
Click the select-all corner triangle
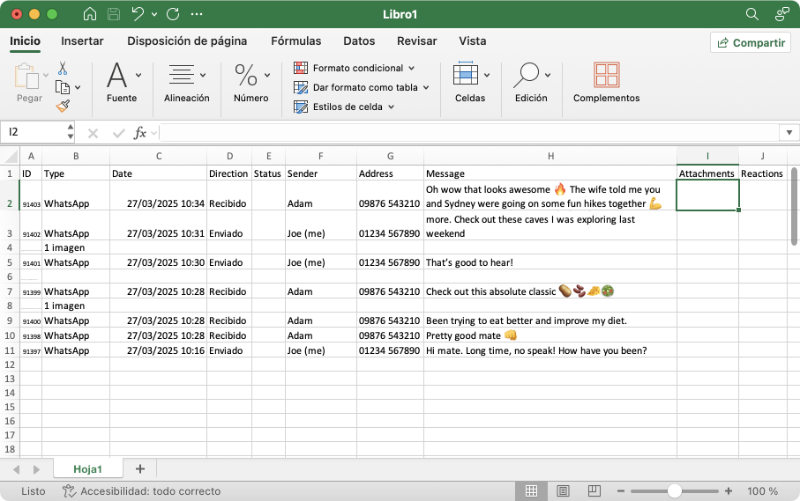coord(11,156)
